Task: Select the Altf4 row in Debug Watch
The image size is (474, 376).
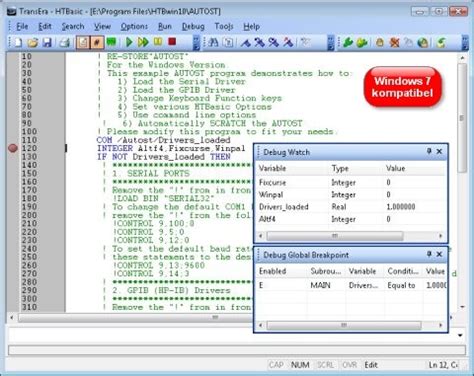Action: (x=351, y=219)
